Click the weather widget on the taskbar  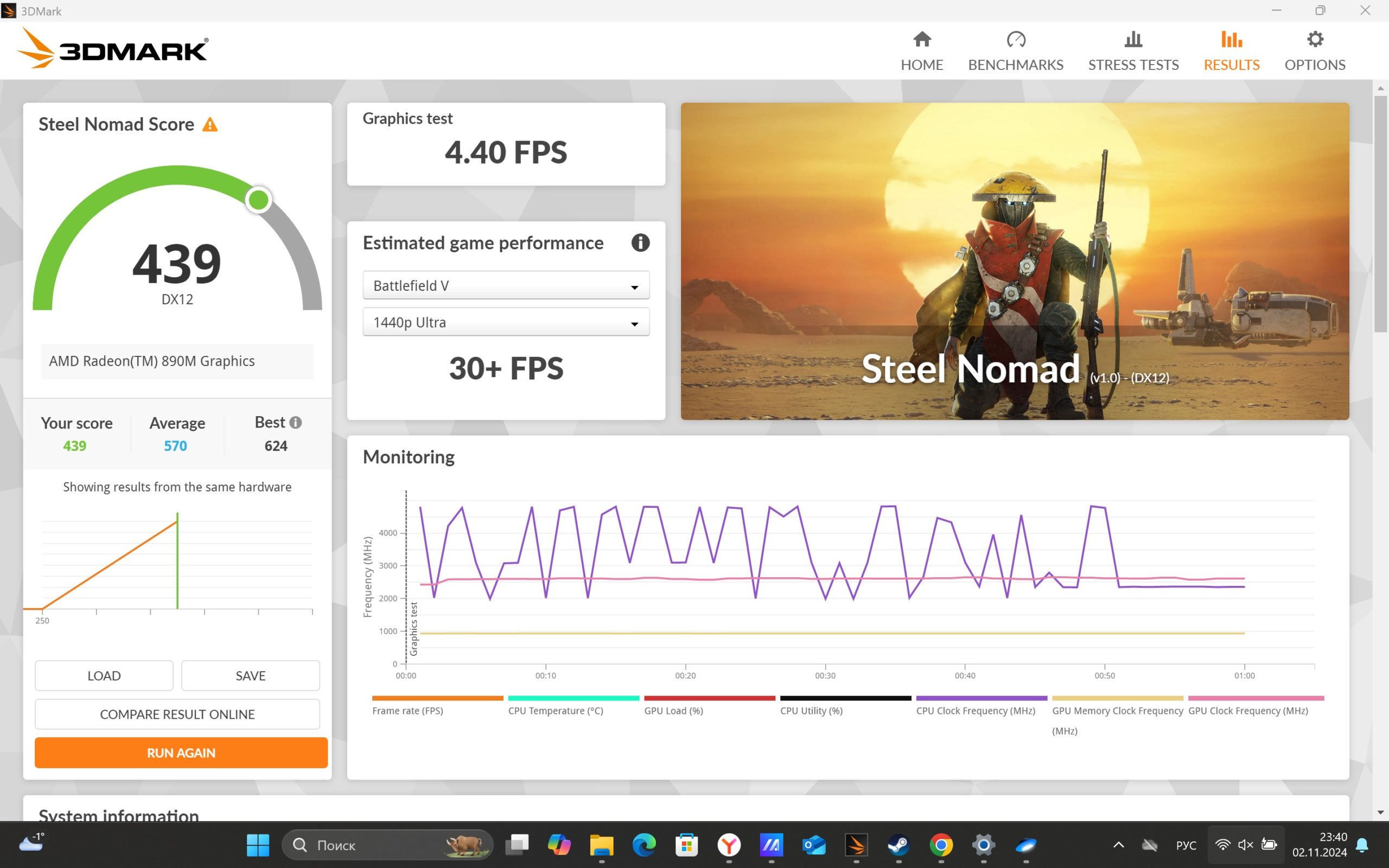(32, 843)
